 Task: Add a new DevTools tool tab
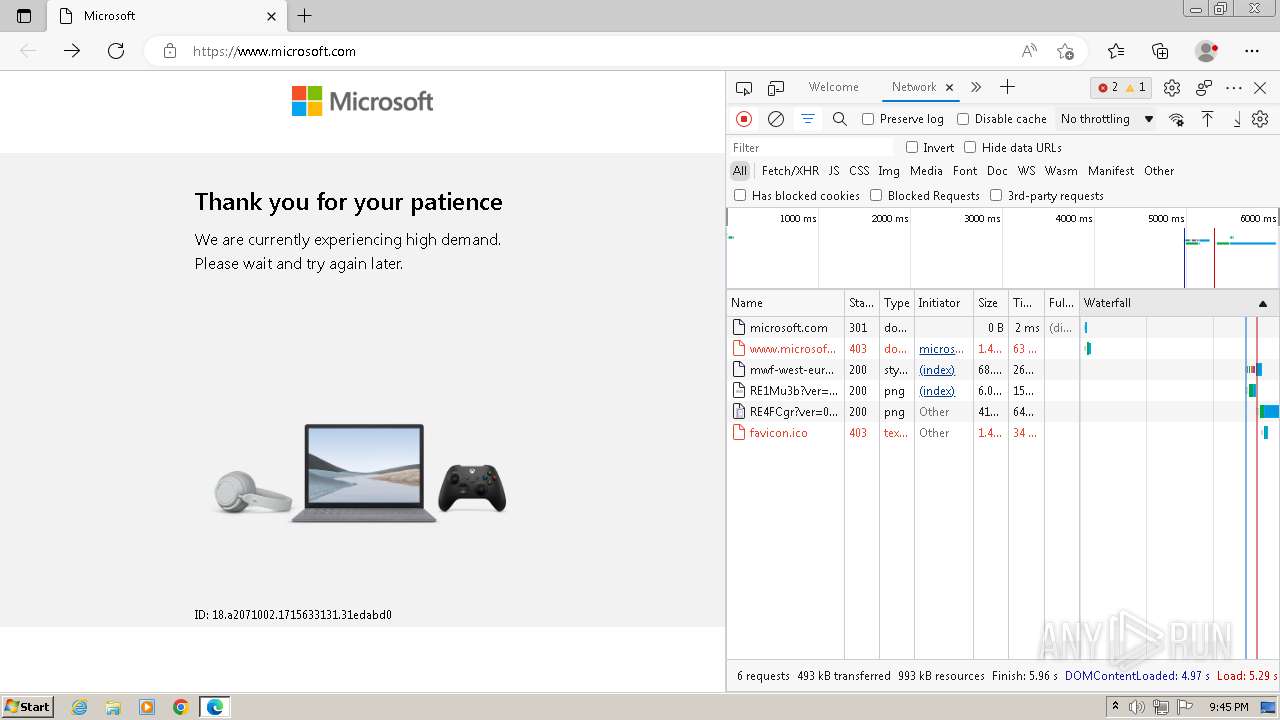[x=1007, y=87]
